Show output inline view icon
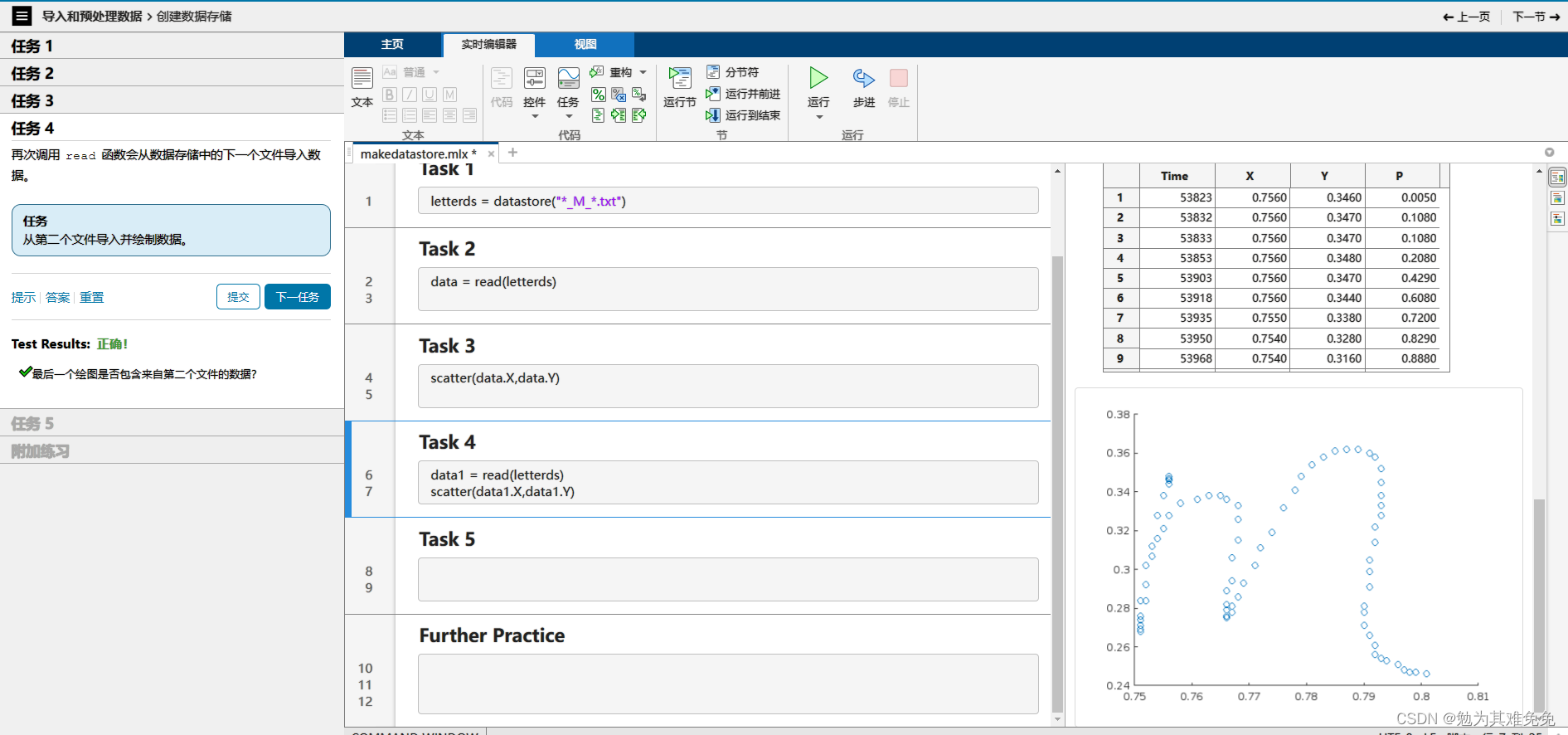 [x=1557, y=198]
